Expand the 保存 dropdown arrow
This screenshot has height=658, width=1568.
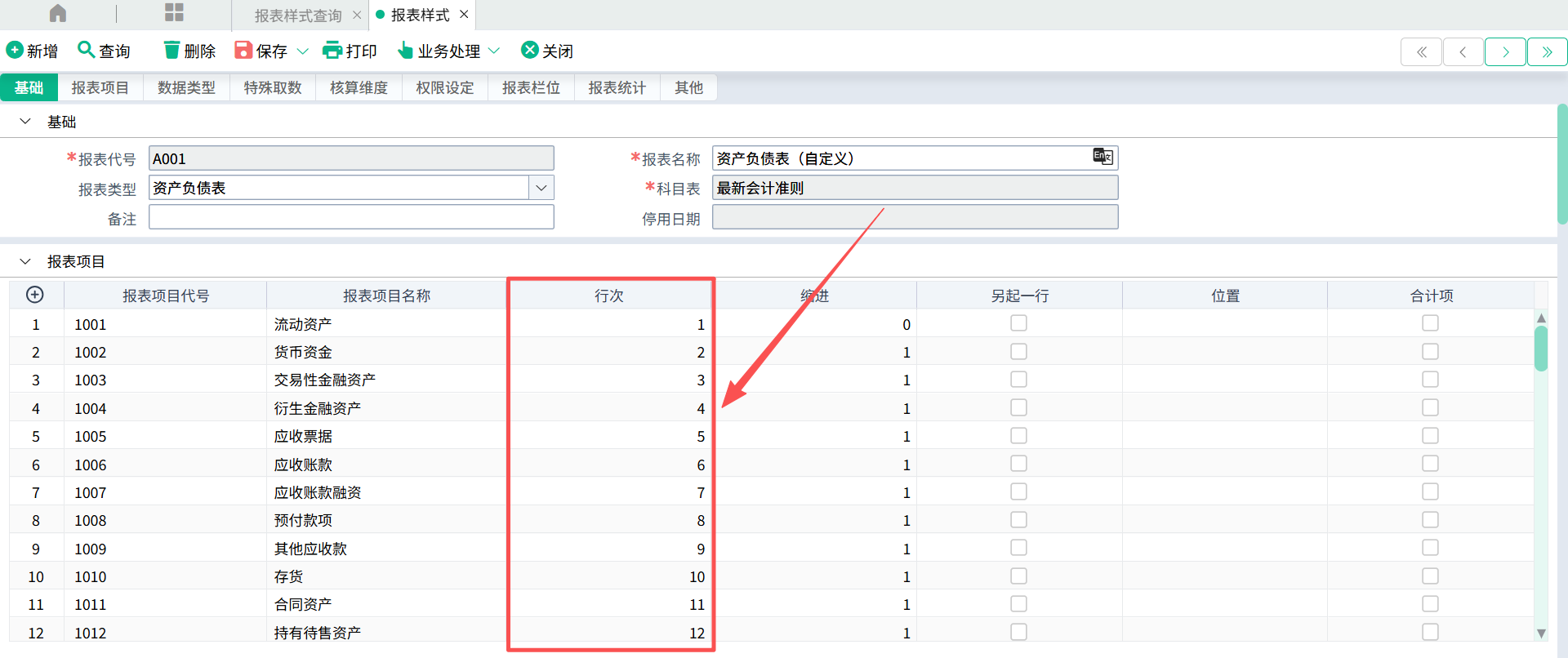coord(303,51)
